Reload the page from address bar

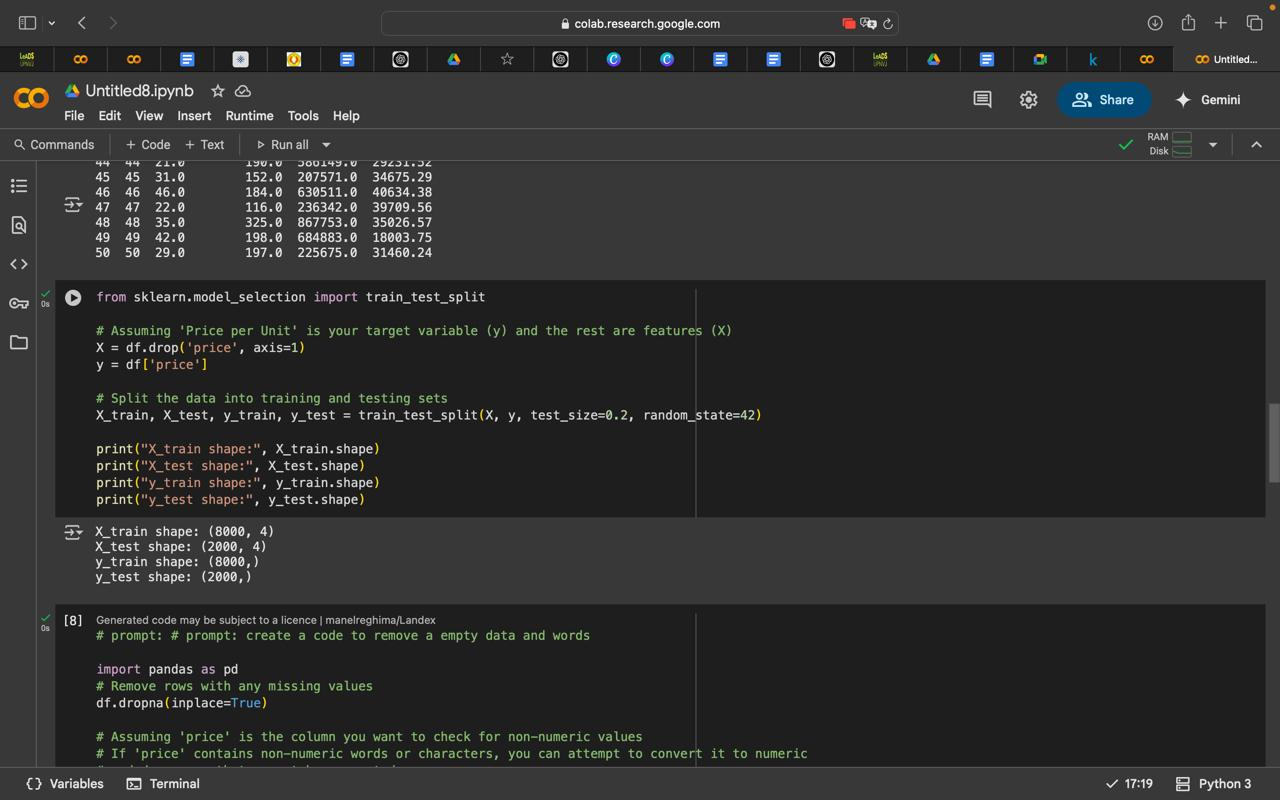(x=887, y=23)
